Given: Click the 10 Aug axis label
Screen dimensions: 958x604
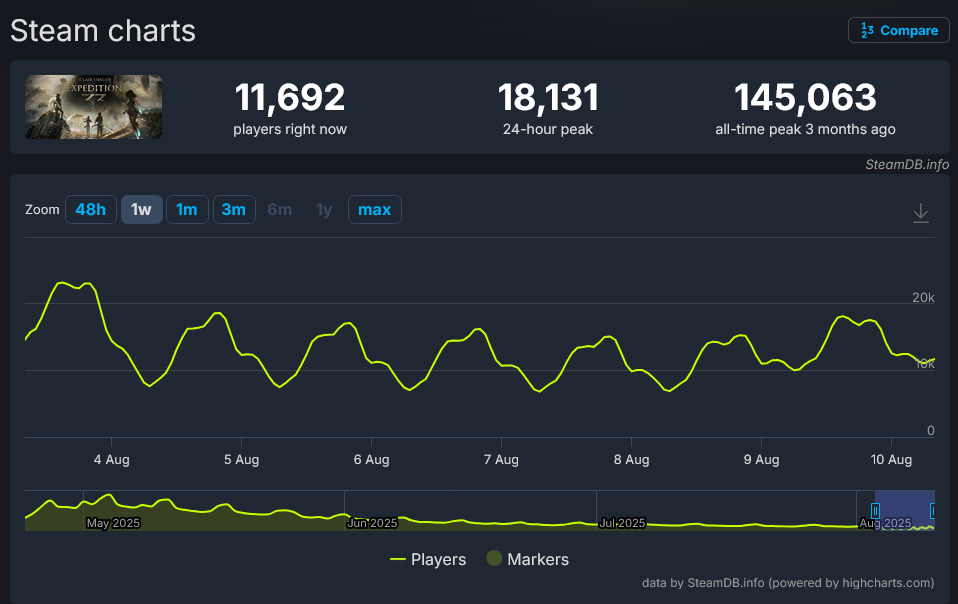Looking at the screenshot, I should pos(891,459).
